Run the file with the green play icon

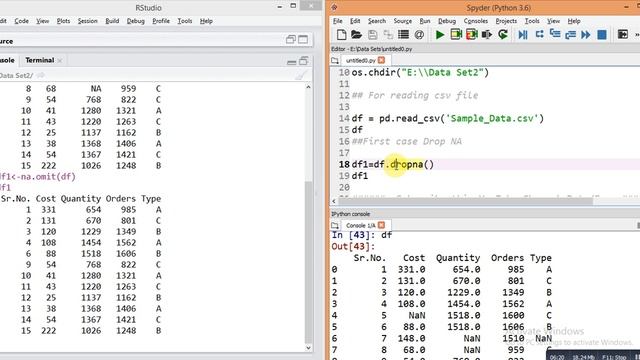pos(440,35)
